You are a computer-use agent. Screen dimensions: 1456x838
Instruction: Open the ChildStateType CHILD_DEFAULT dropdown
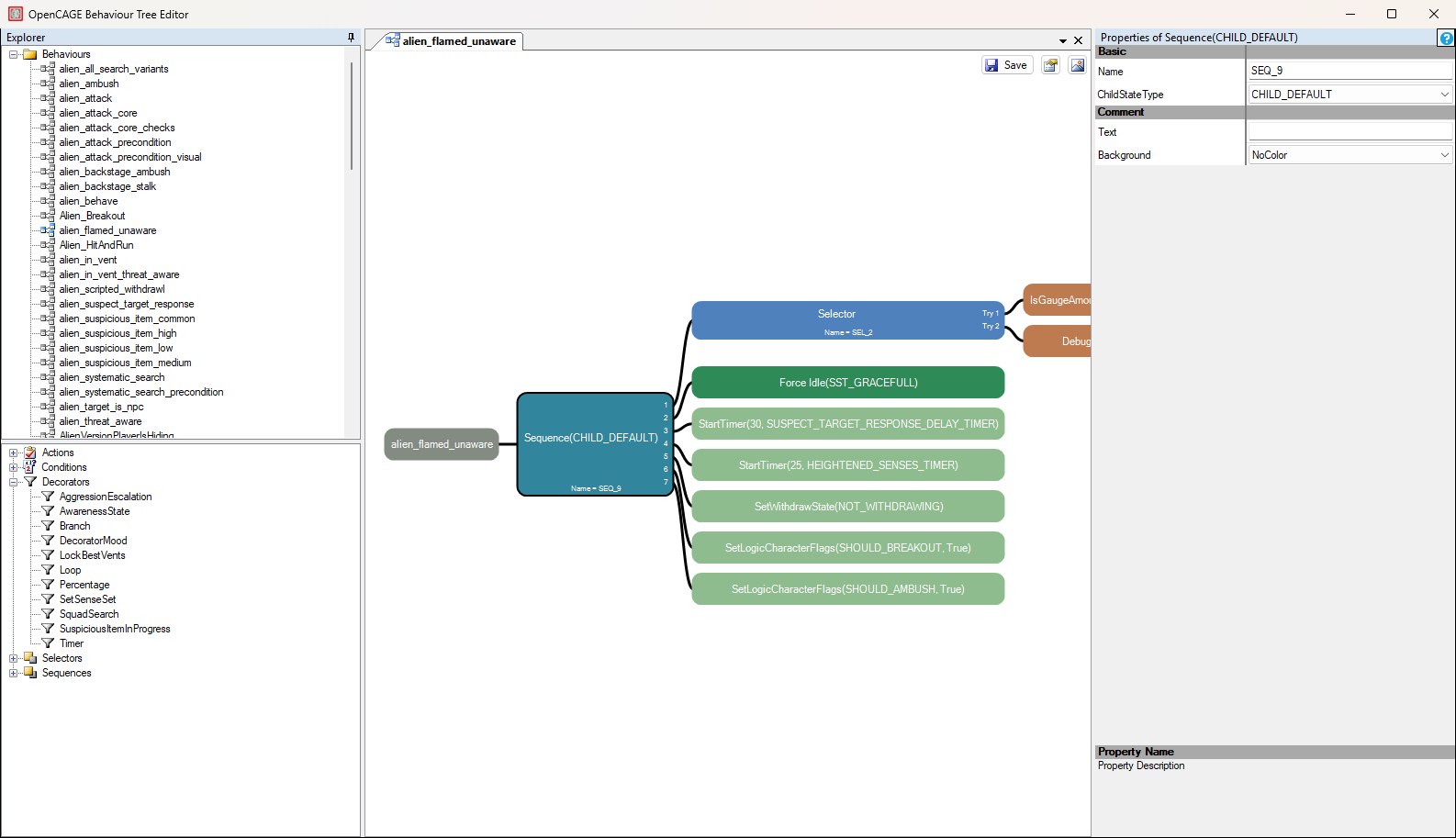click(x=1444, y=95)
